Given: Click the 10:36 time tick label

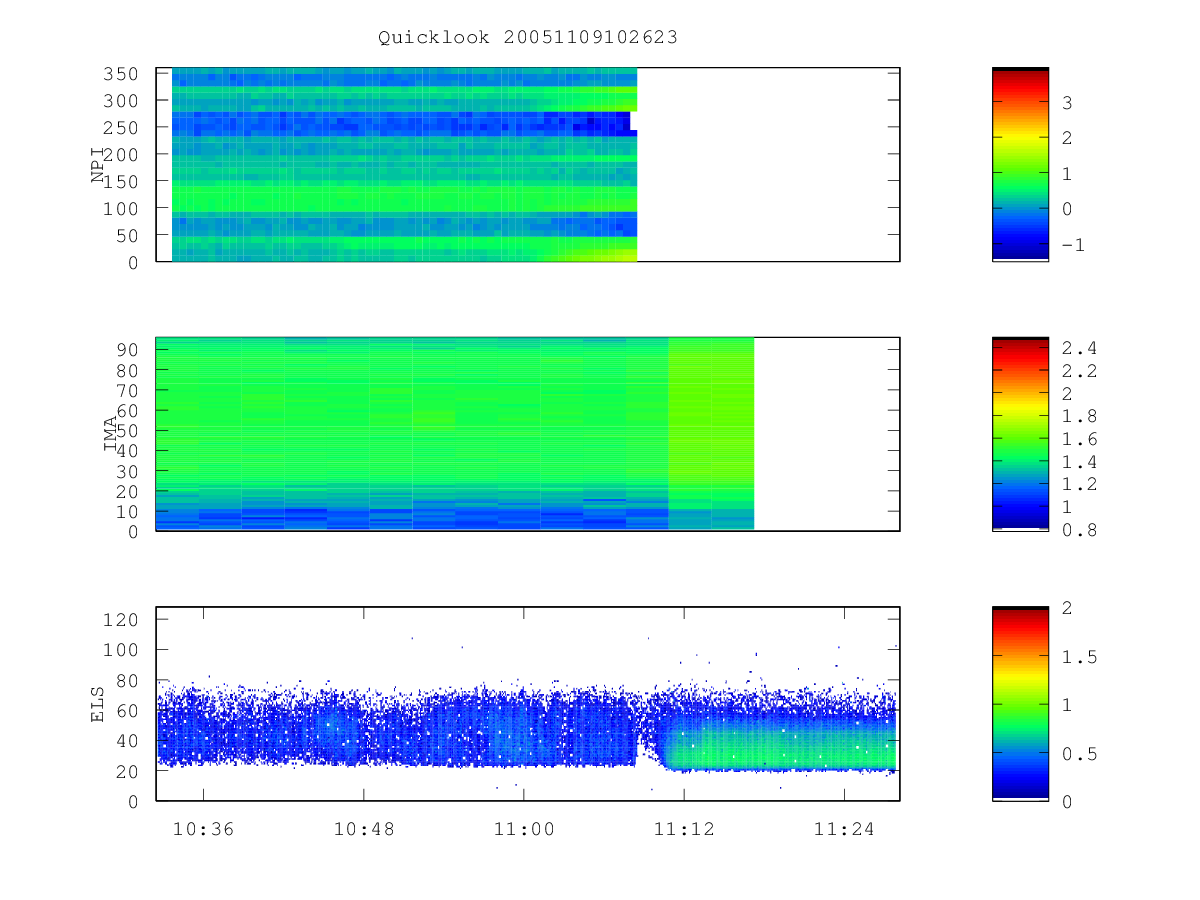Looking at the screenshot, I should click(x=204, y=829).
